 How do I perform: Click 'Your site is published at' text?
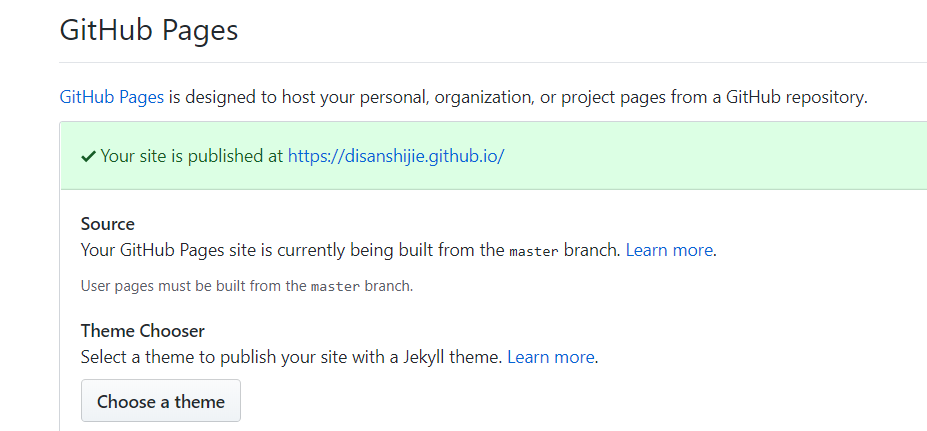192,156
